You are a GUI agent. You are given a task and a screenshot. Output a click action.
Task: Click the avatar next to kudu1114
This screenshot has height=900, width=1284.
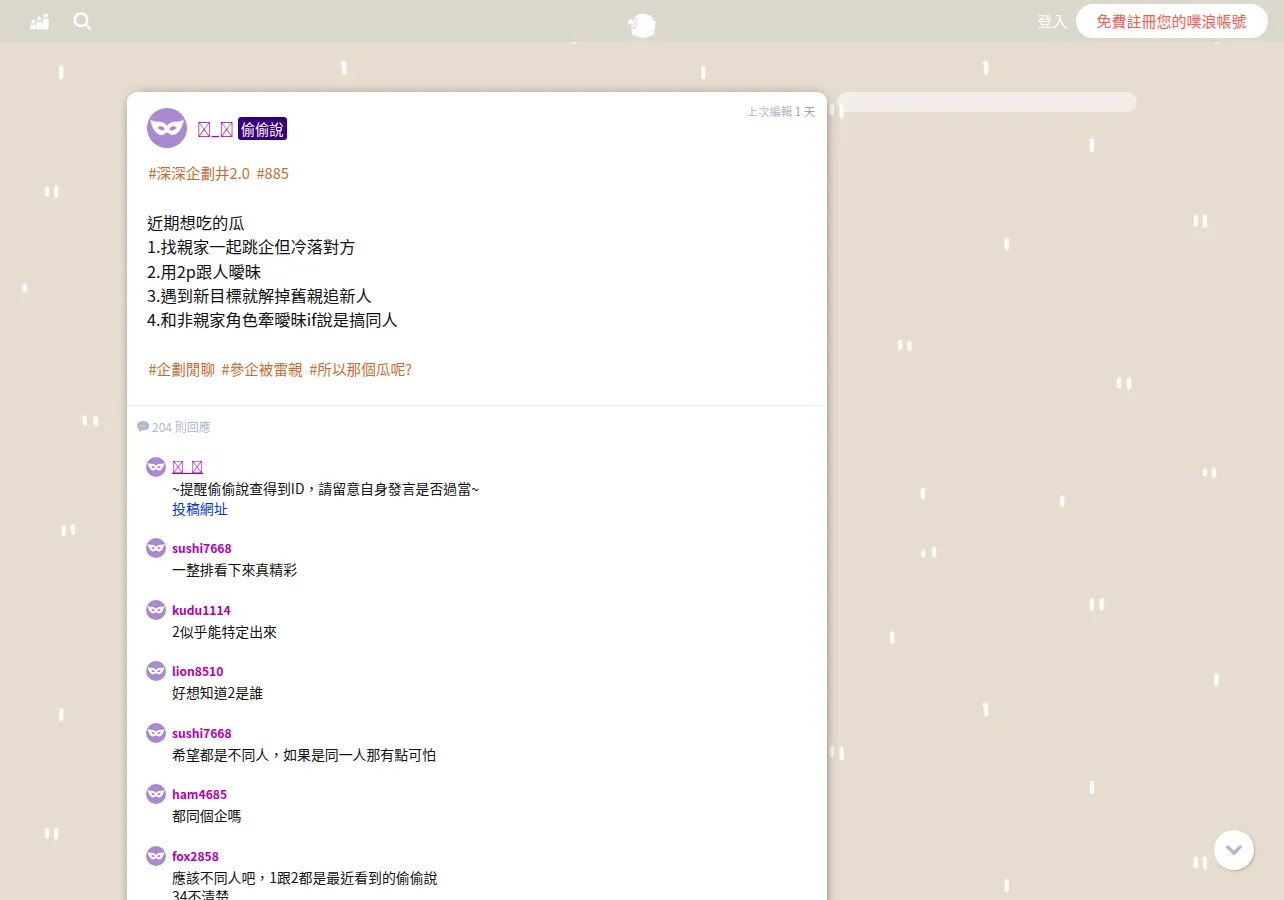[156, 610]
